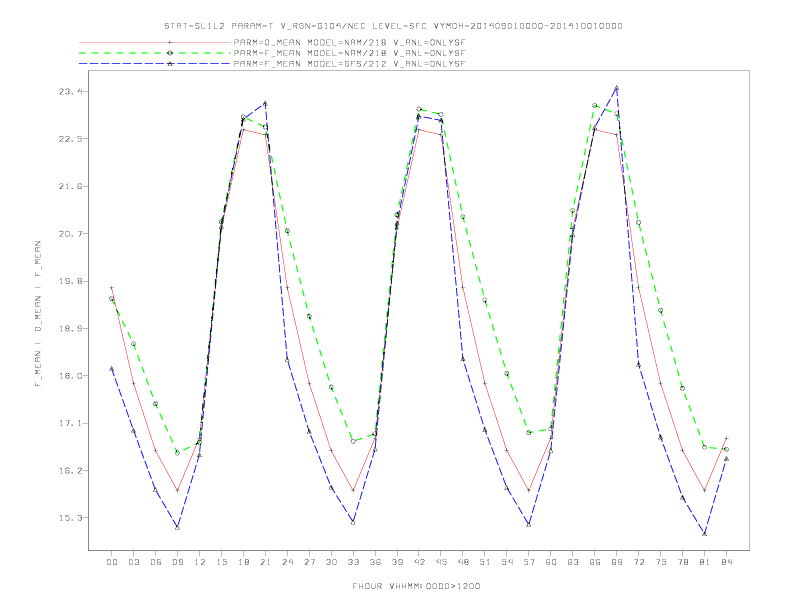Click x-axis tick label 42
The width and height of the screenshot is (792, 612).
[419, 562]
